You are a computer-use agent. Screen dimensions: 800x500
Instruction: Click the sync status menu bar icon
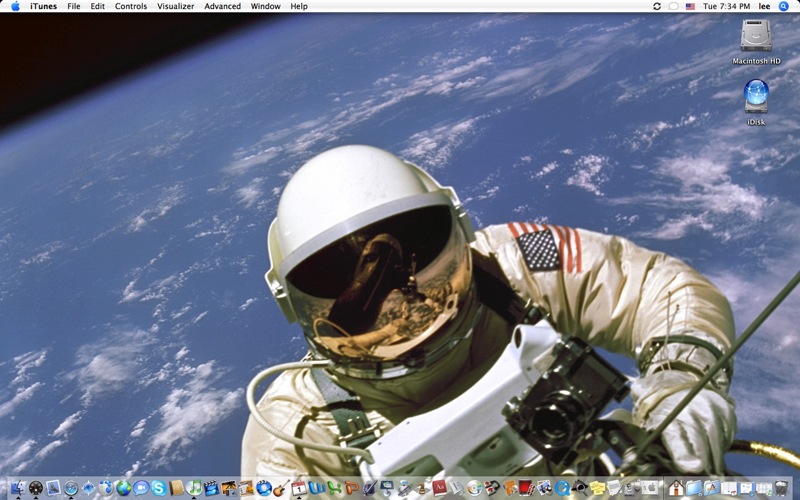657,6
